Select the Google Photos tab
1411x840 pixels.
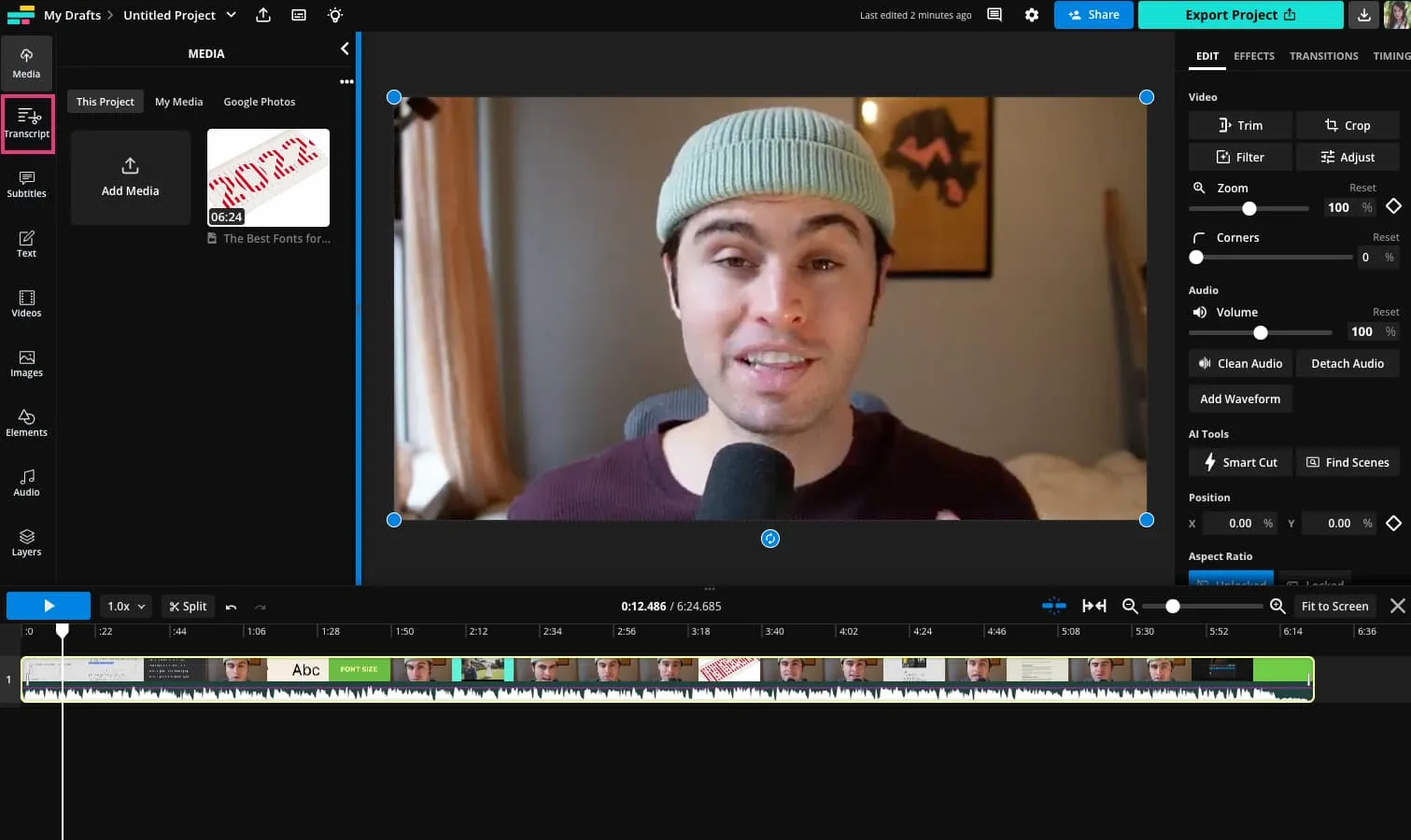(x=260, y=102)
